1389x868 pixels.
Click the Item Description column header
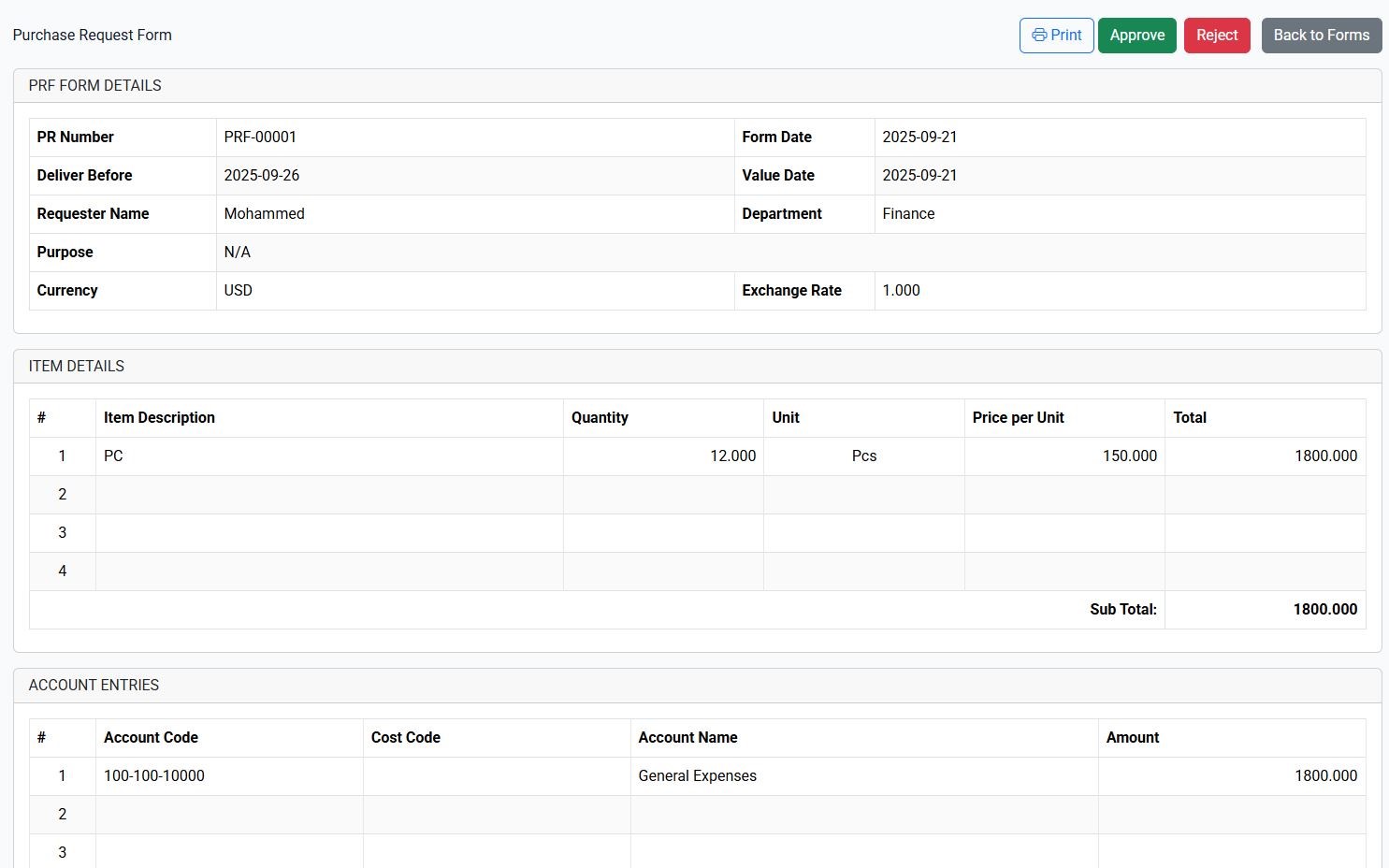159,417
